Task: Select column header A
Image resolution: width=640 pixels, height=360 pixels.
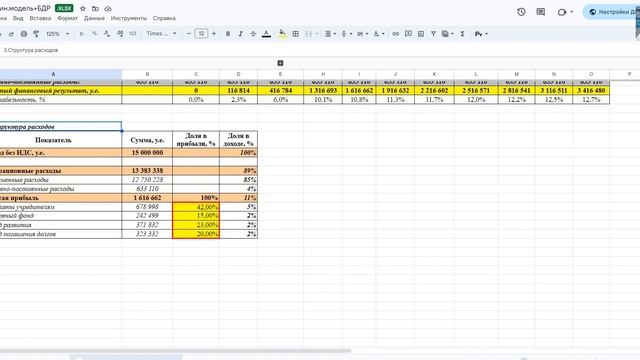Action: pos(53,74)
